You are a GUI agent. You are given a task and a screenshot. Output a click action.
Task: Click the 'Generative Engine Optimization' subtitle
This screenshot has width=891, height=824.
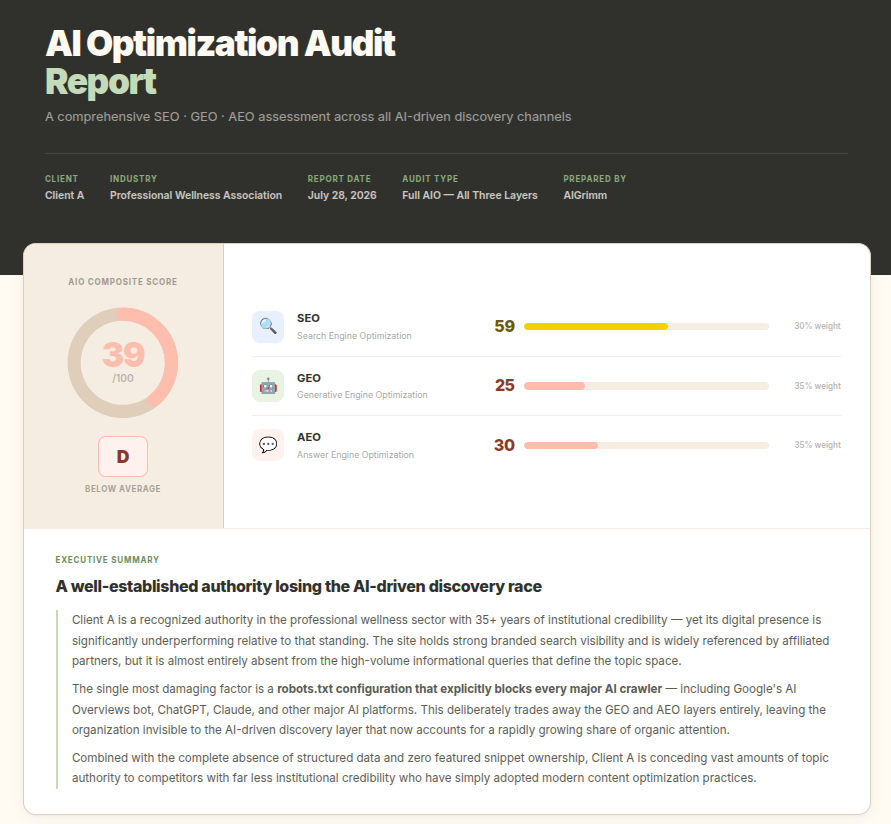(x=362, y=395)
